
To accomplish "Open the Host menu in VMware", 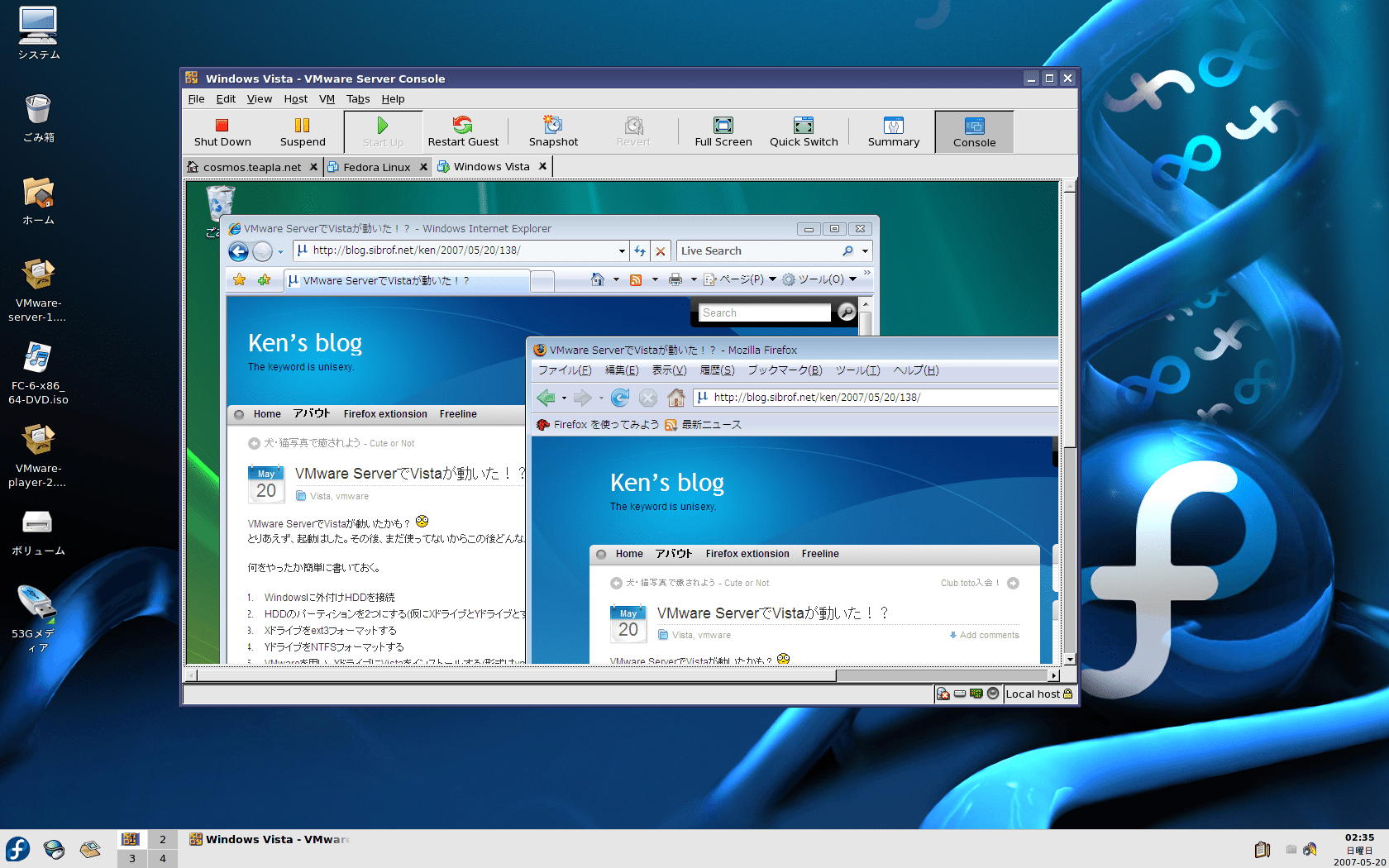I will [295, 99].
